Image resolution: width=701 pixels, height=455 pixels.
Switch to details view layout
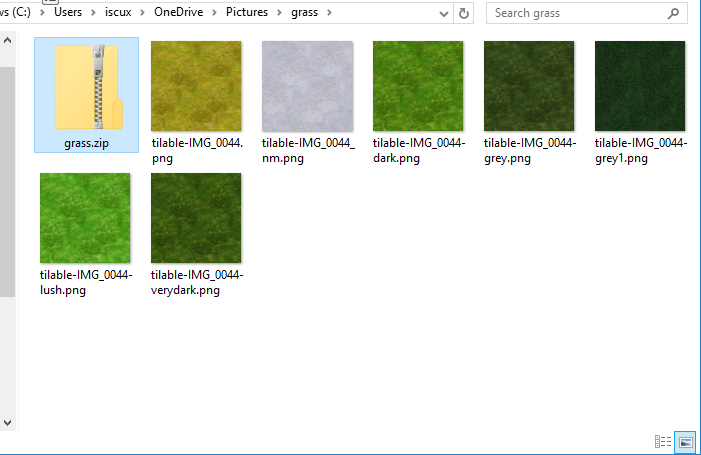(663, 442)
